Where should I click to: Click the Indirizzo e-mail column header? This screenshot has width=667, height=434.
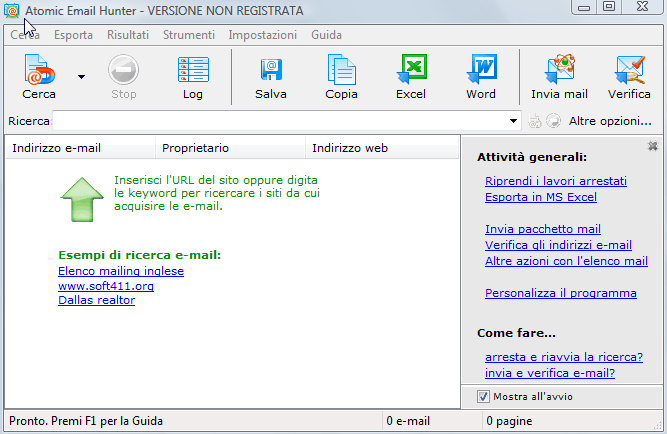click(56, 148)
